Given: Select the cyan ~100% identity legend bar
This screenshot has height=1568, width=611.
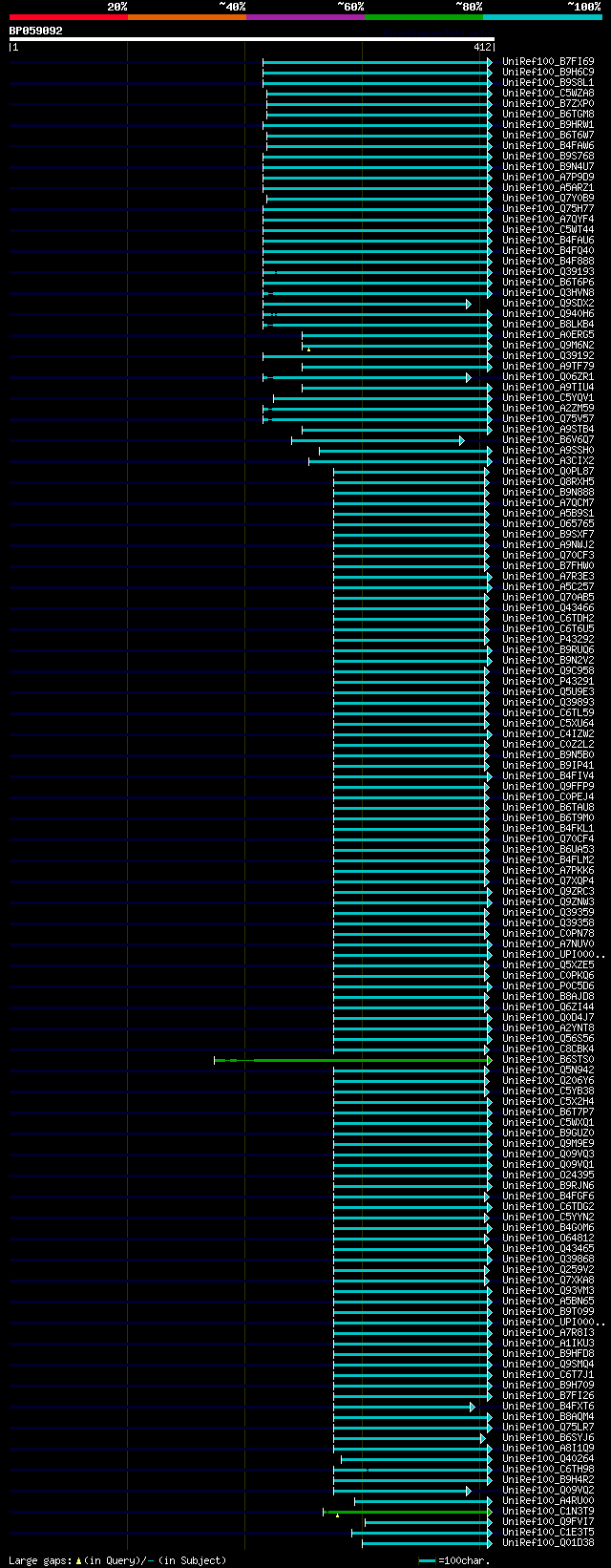Looking at the screenshot, I should [541, 16].
